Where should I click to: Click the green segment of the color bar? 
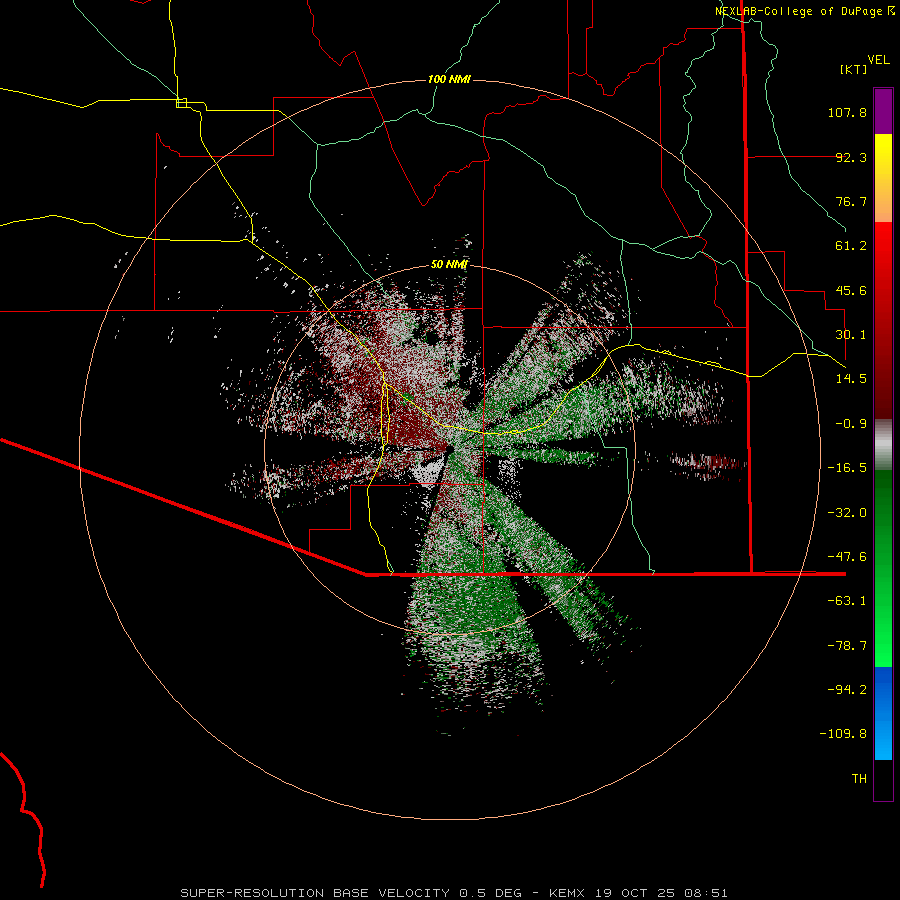coord(883,568)
